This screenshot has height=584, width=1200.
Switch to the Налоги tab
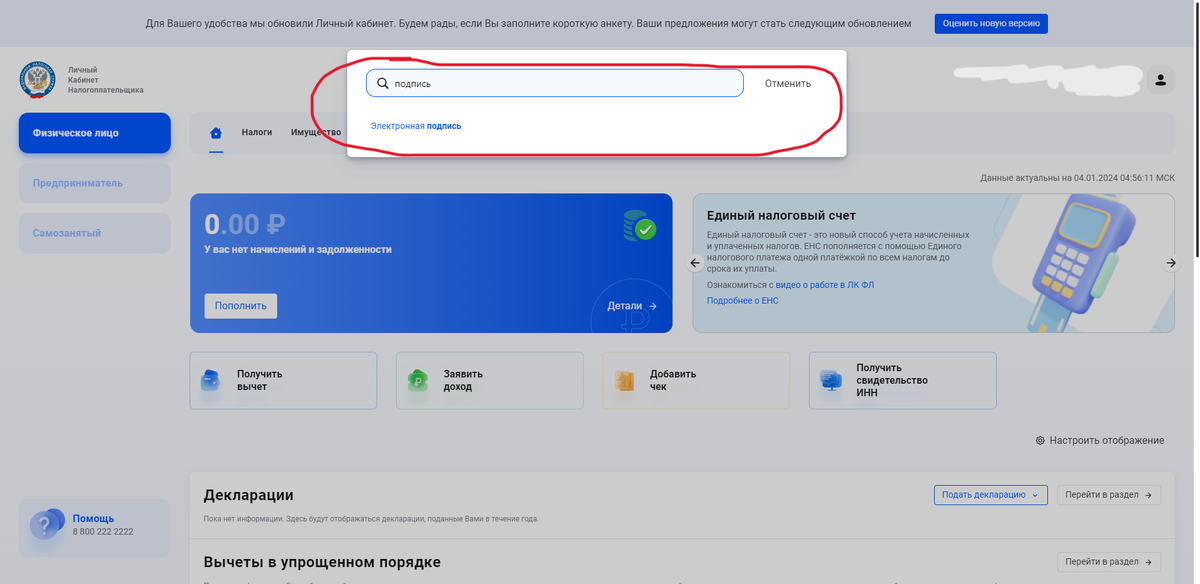257,131
